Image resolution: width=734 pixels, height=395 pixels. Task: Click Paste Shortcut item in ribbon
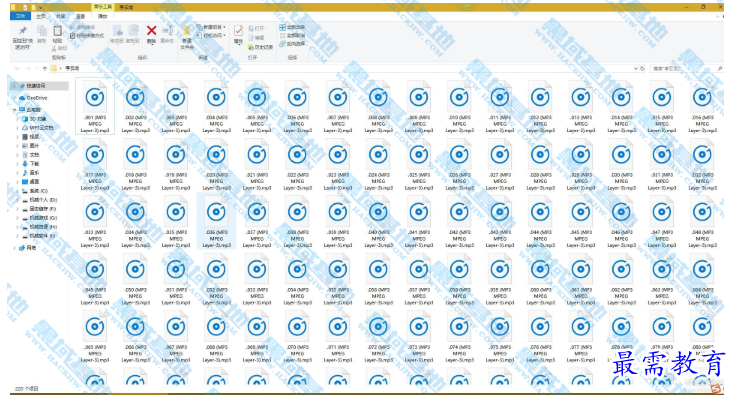pyautogui.click(x=87, y=36)
